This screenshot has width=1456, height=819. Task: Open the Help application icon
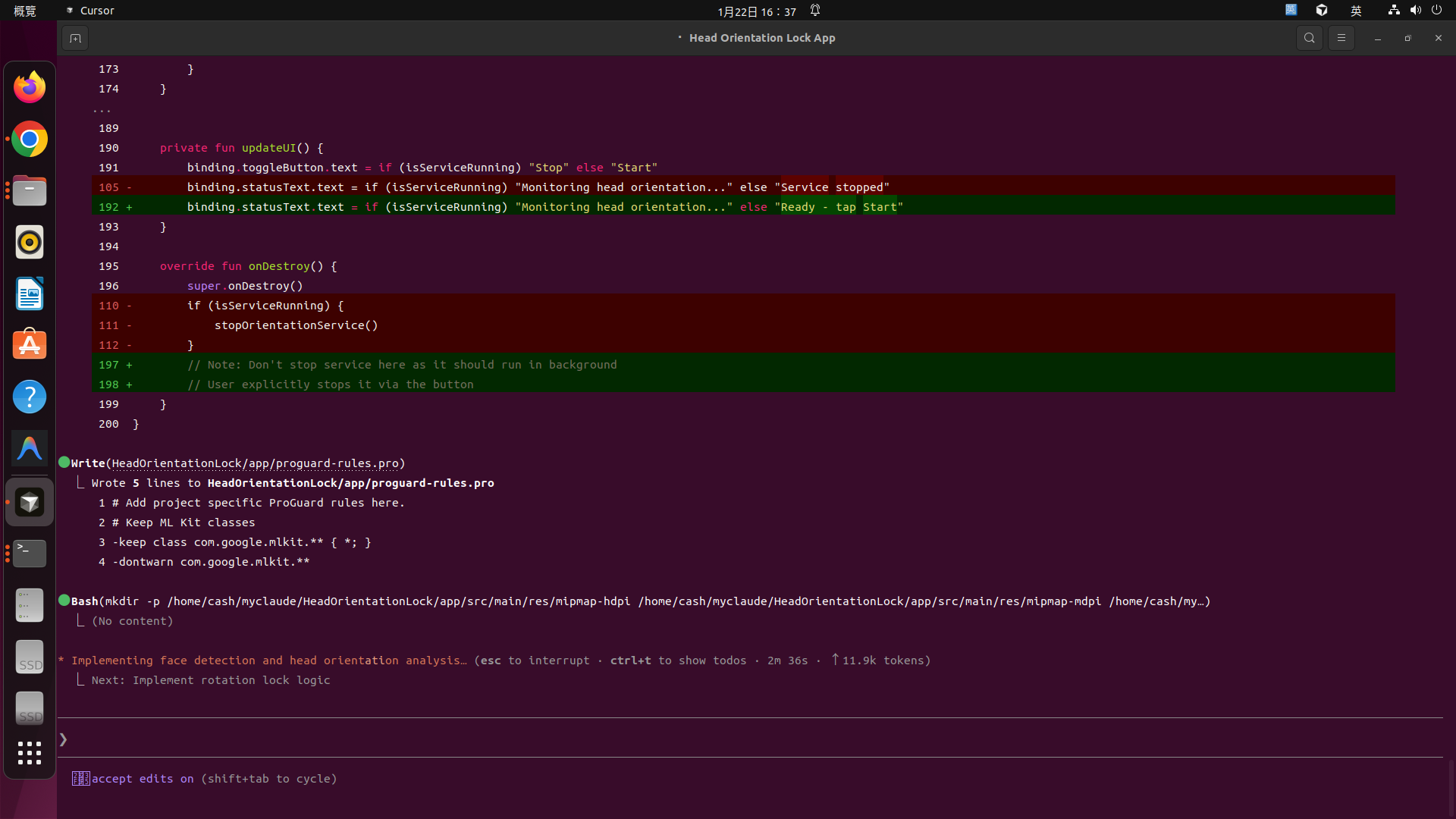30,397
